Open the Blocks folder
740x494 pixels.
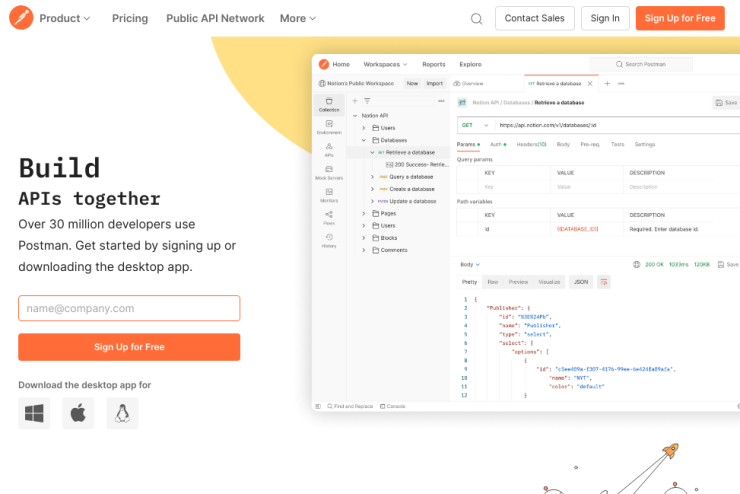(385, 238)
